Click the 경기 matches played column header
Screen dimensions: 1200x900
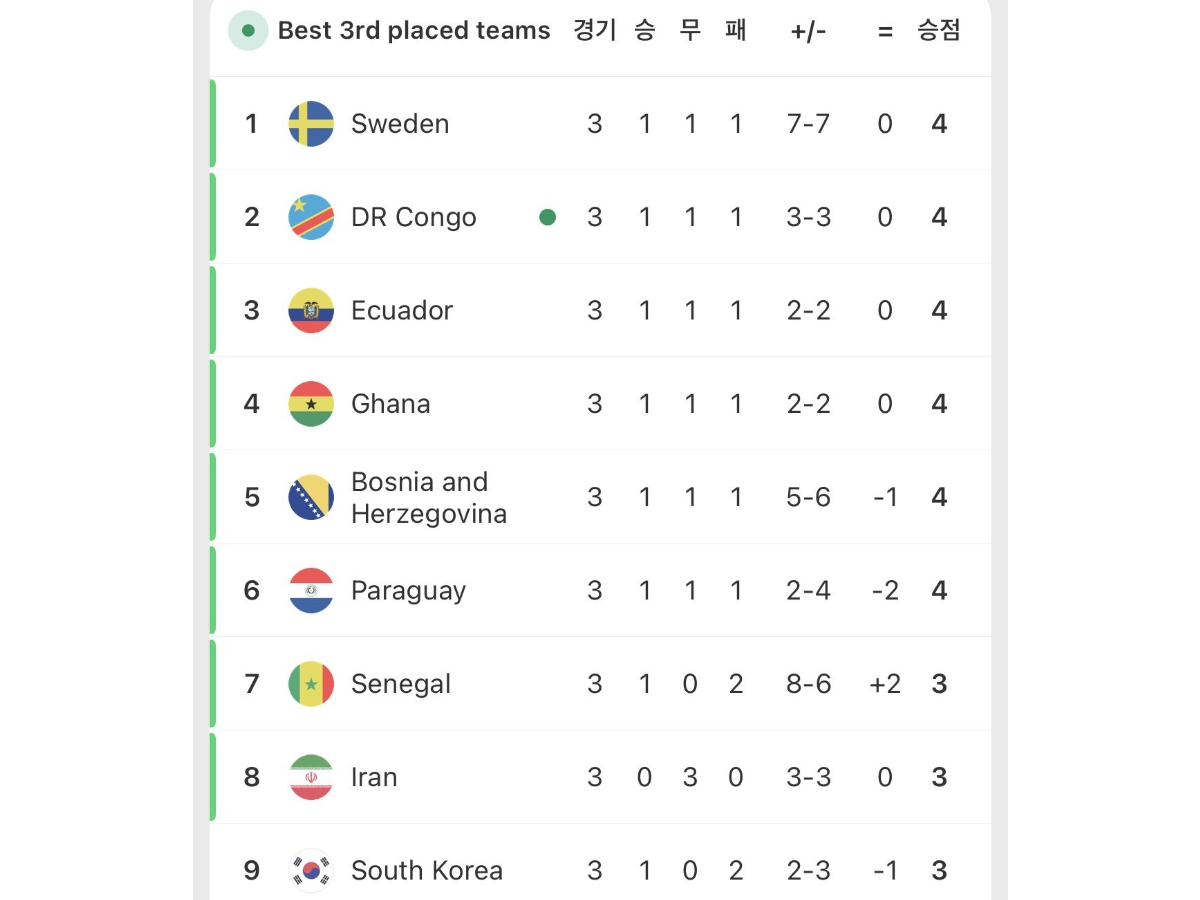click(595, 31)
